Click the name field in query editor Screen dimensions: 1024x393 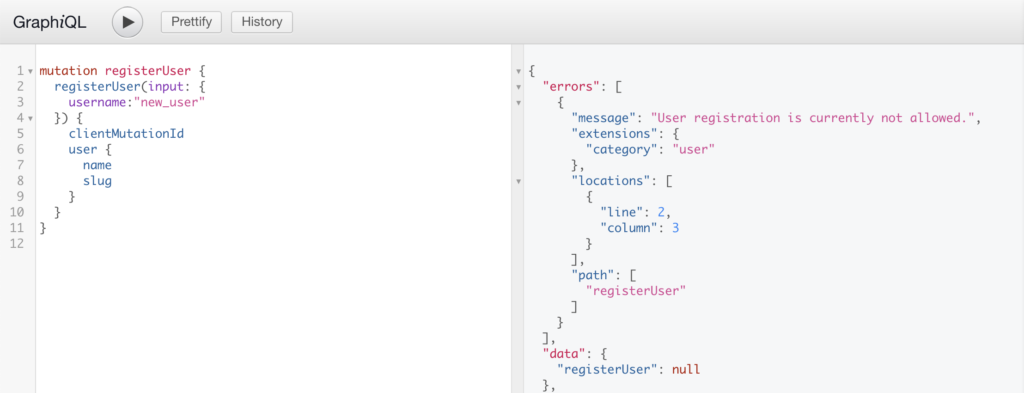pyautogui.click(x=97, y=165)
